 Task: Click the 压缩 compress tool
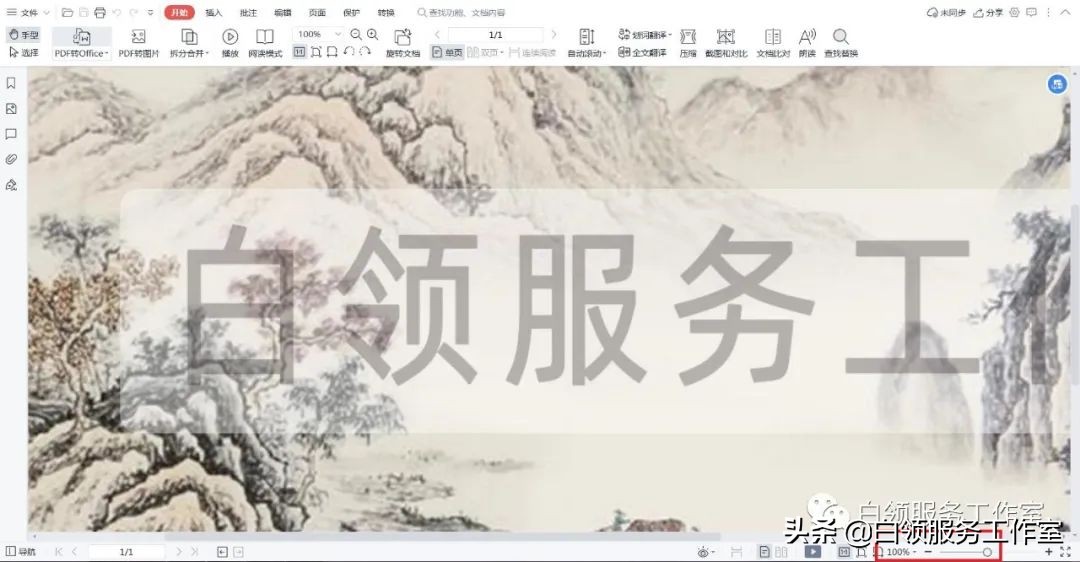pos(688,43)
